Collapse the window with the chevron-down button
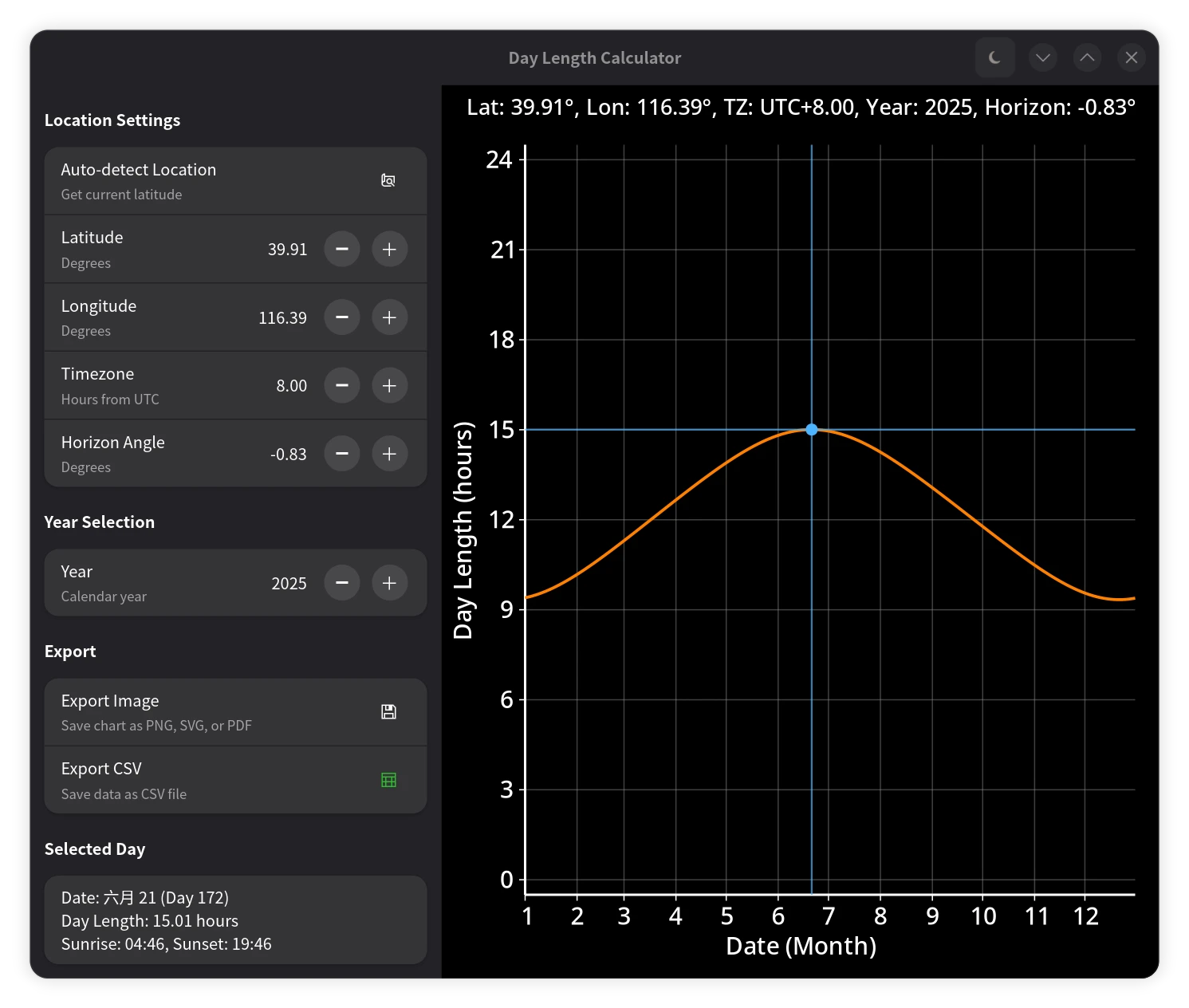Image resolution: width=1189 pixels, height=1008 pixels. coord(1043,57)
